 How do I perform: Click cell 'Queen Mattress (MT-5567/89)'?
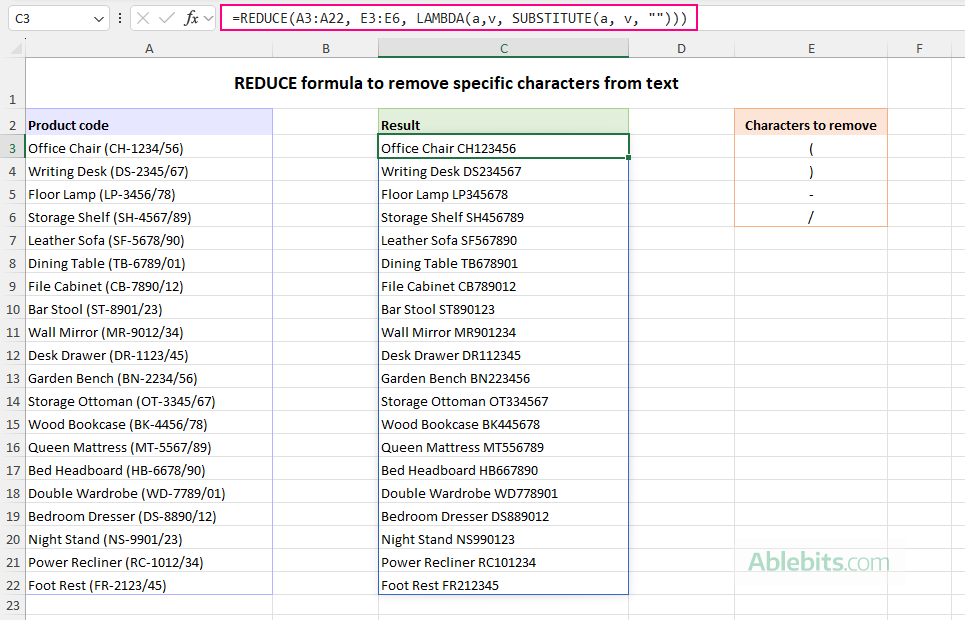[149, 447]
